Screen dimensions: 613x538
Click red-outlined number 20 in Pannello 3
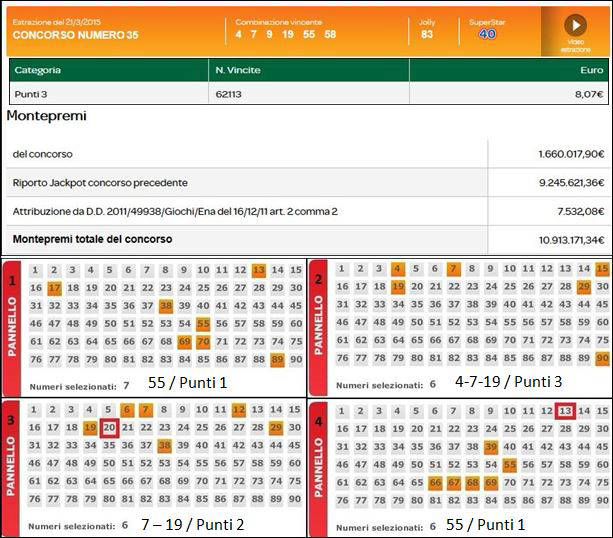pyautogui.click(x=109, y=428)
